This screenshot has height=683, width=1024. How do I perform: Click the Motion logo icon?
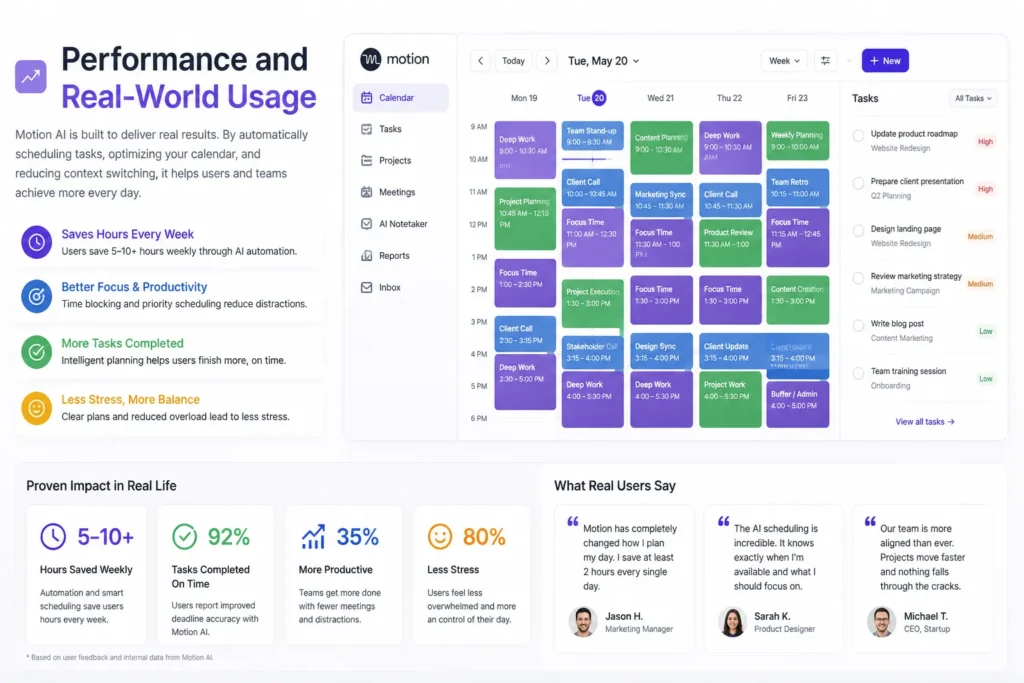(x=371, y=59)
